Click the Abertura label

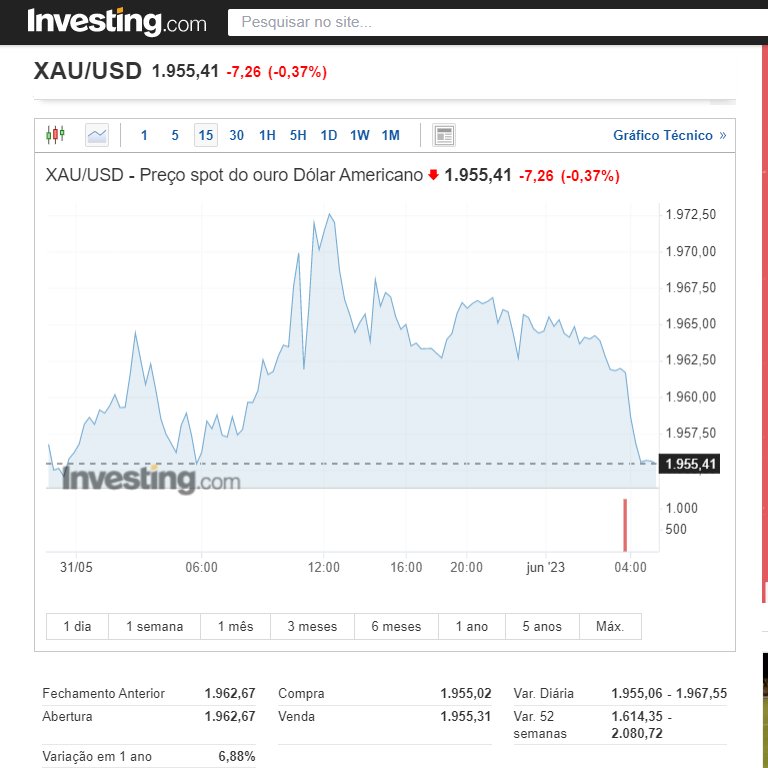pyautogui.click(x=67, y=717)
